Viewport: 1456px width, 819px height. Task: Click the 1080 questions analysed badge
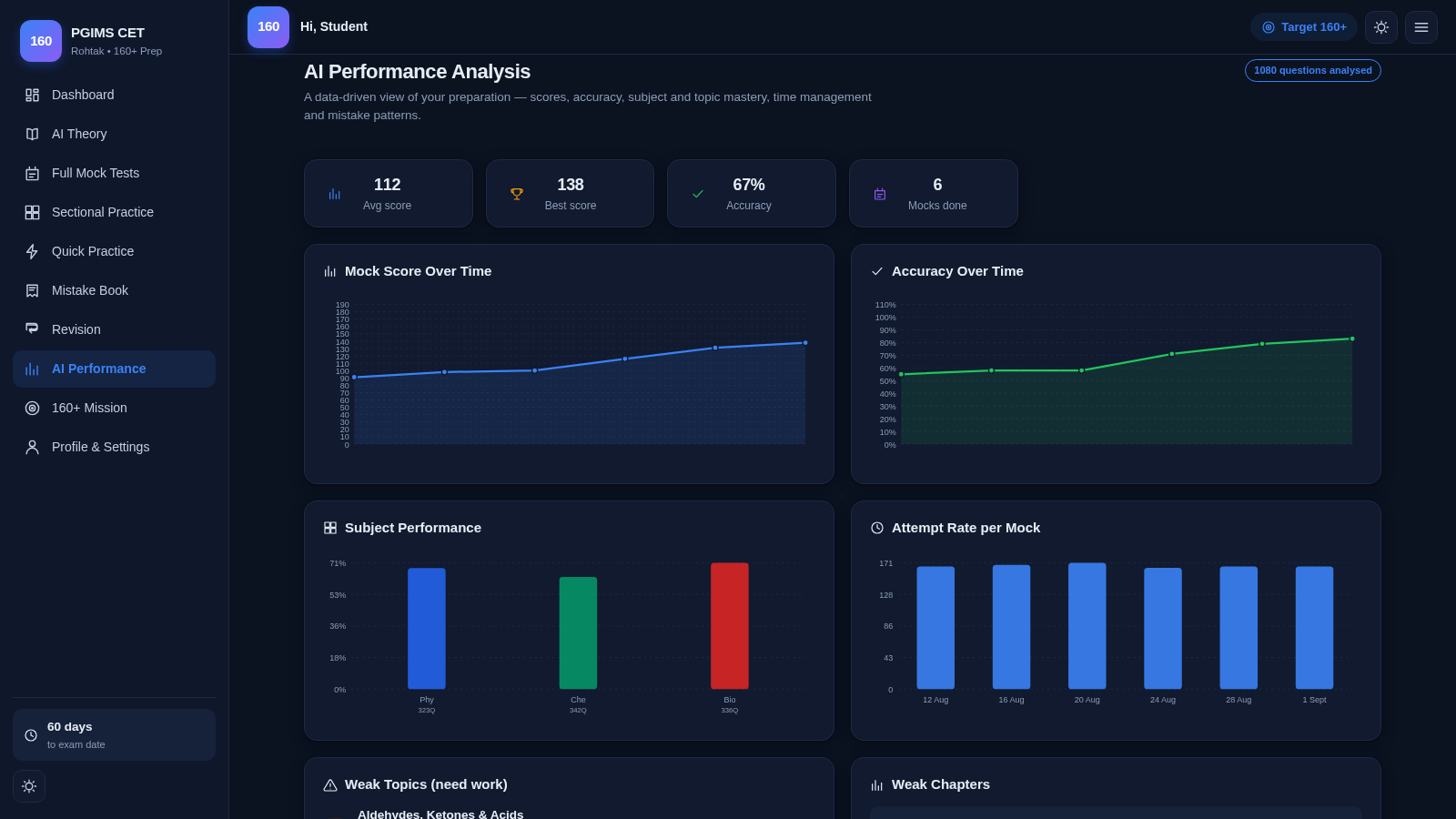(1313, 71)
